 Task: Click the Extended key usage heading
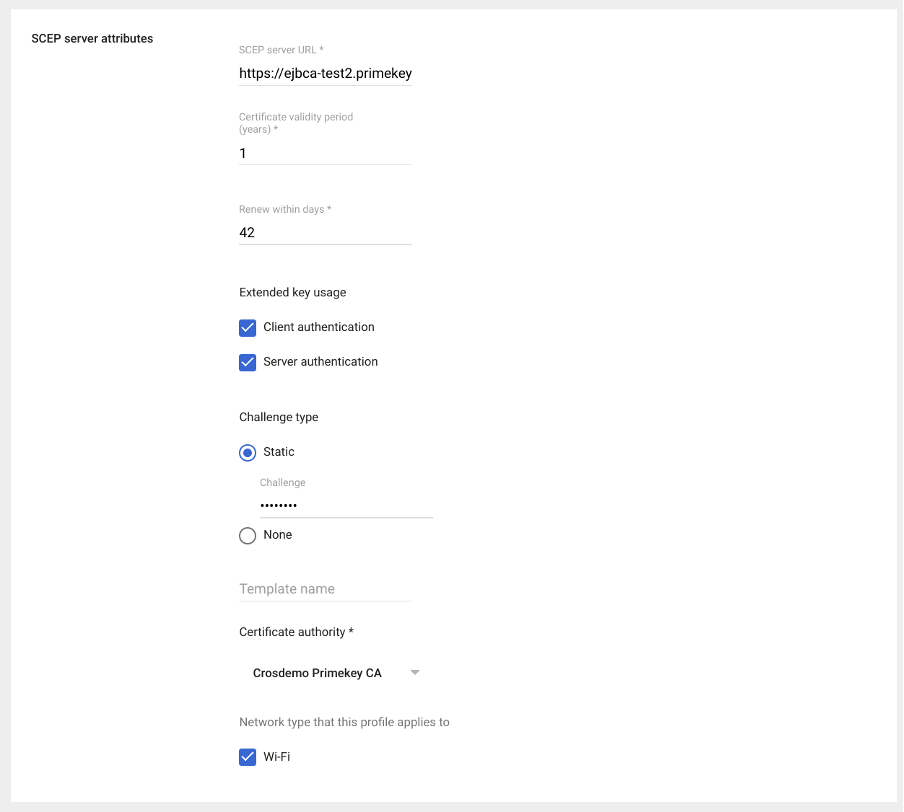[293, 293]
